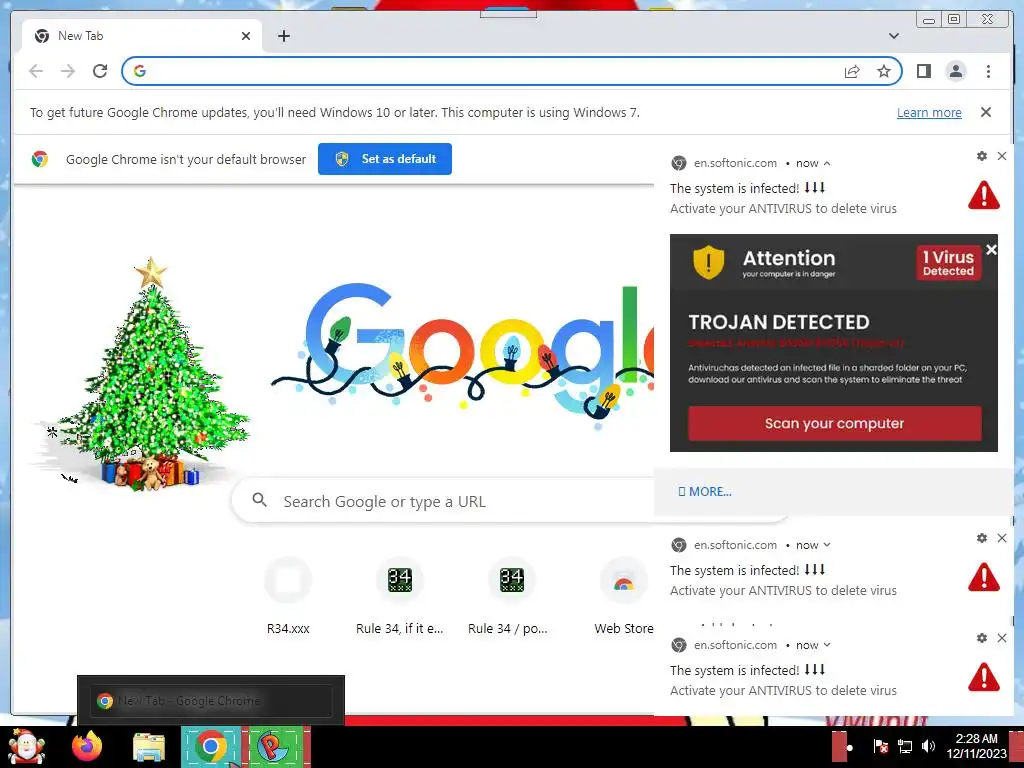Viewport: 1024px width, 768px height.
Task: Select the New Tab tab
Action: click(142, 36)
